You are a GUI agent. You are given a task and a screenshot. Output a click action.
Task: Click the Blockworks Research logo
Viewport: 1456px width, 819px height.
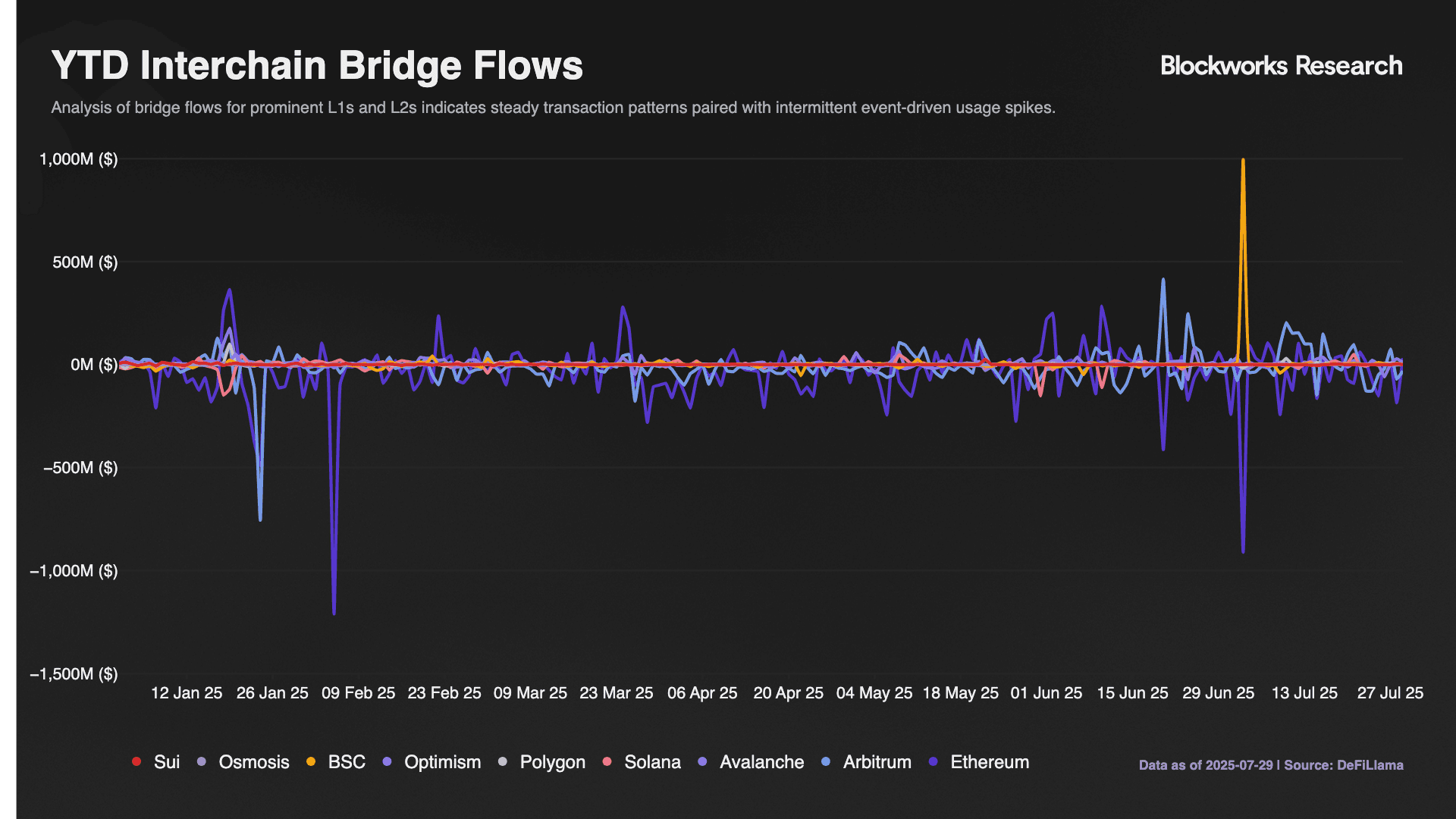(x=1281, y=66)
